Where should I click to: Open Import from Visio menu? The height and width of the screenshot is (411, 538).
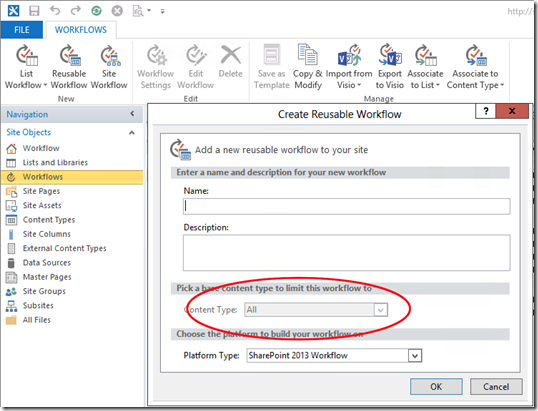[349, 67]
